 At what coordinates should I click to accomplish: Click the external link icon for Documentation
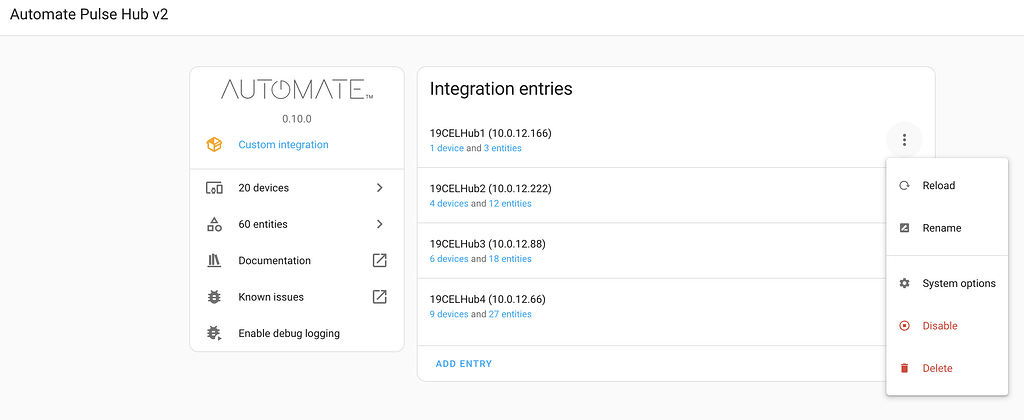pos(379,261)
